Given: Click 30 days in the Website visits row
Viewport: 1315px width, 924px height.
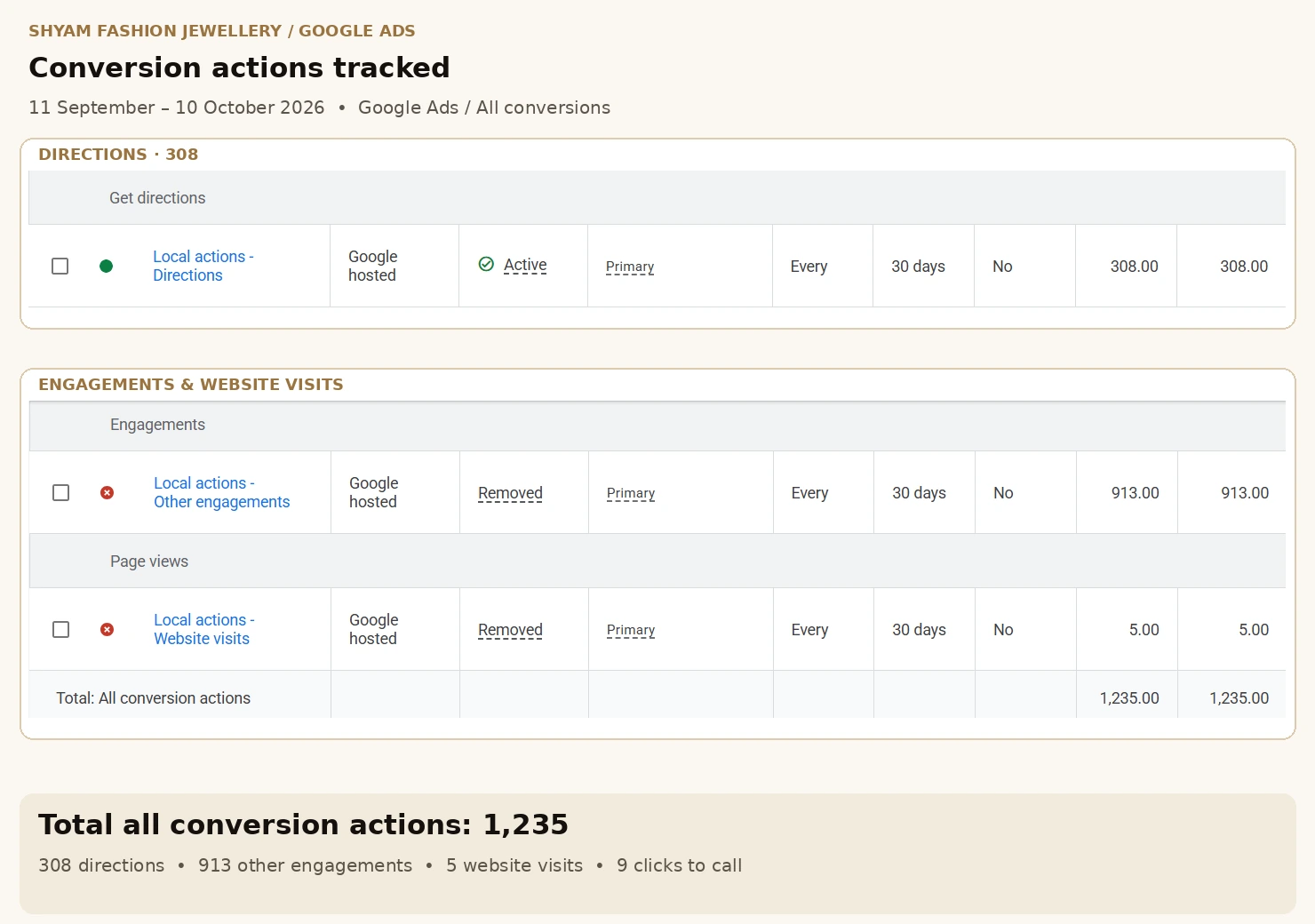Looking at the screenshot, I should pos(919,630).
